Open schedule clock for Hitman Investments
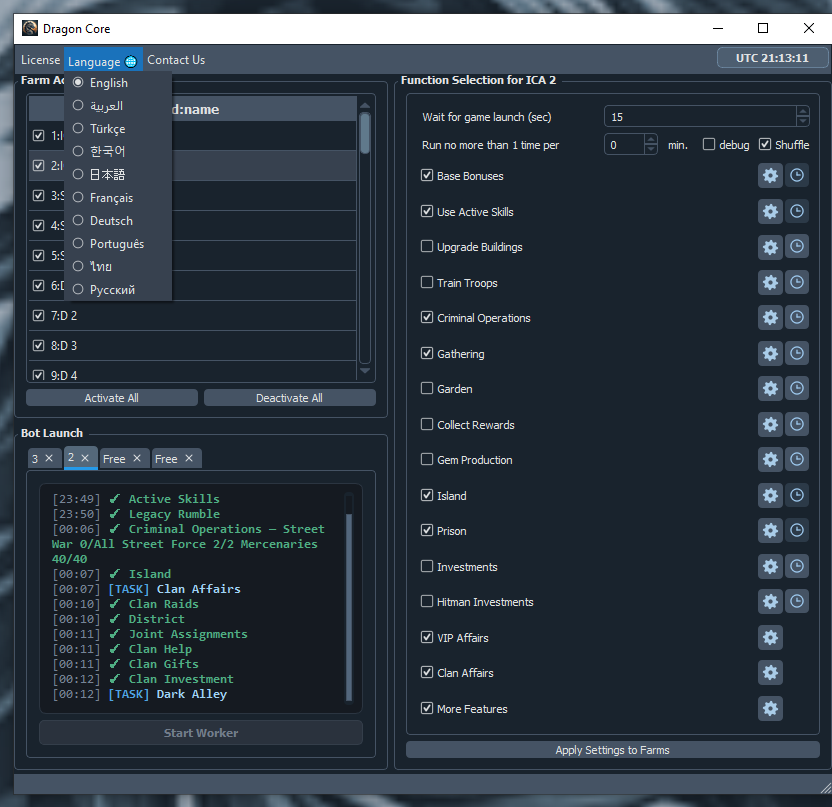832x807 pixels. (796, 602)
